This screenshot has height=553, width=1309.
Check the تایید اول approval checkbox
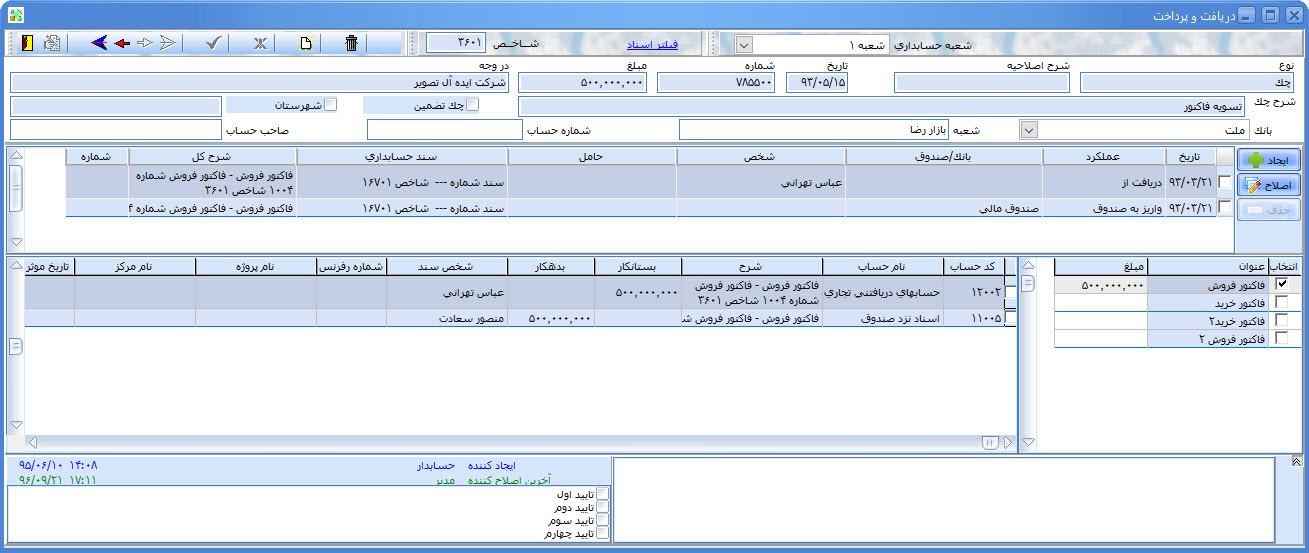[x=601, y=494]
